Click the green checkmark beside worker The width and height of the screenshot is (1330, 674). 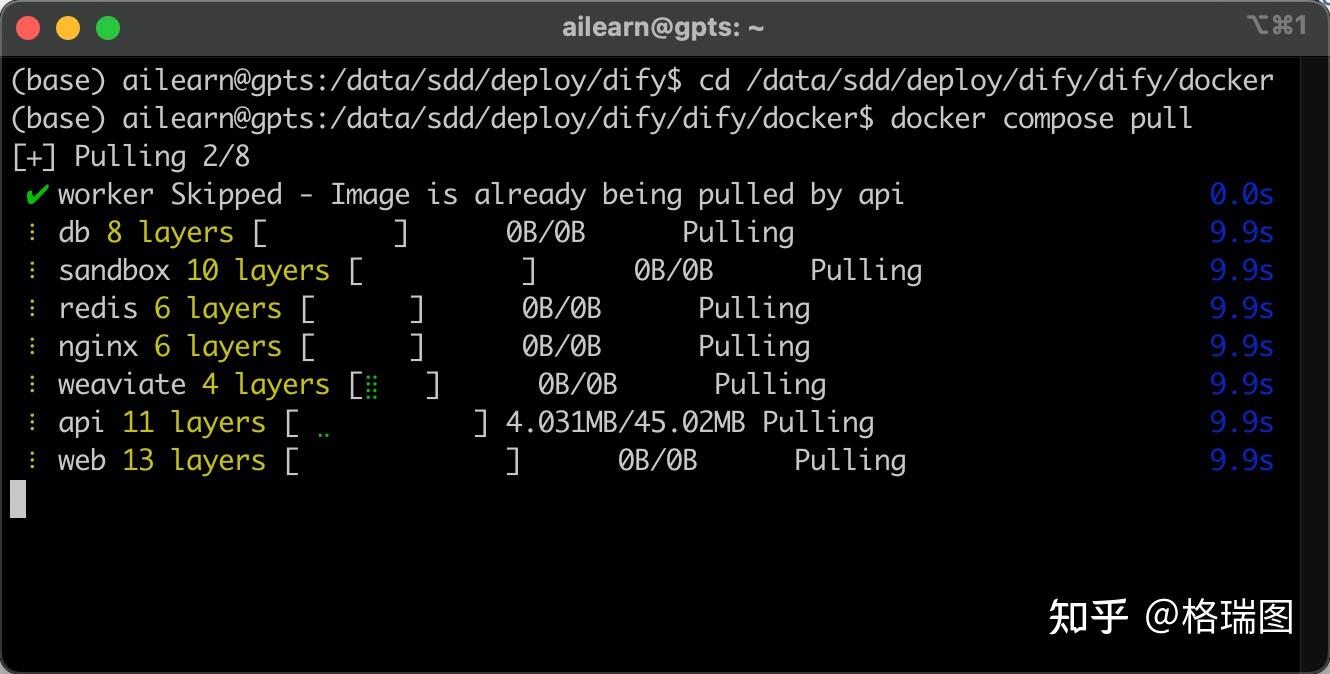(37, 195)
